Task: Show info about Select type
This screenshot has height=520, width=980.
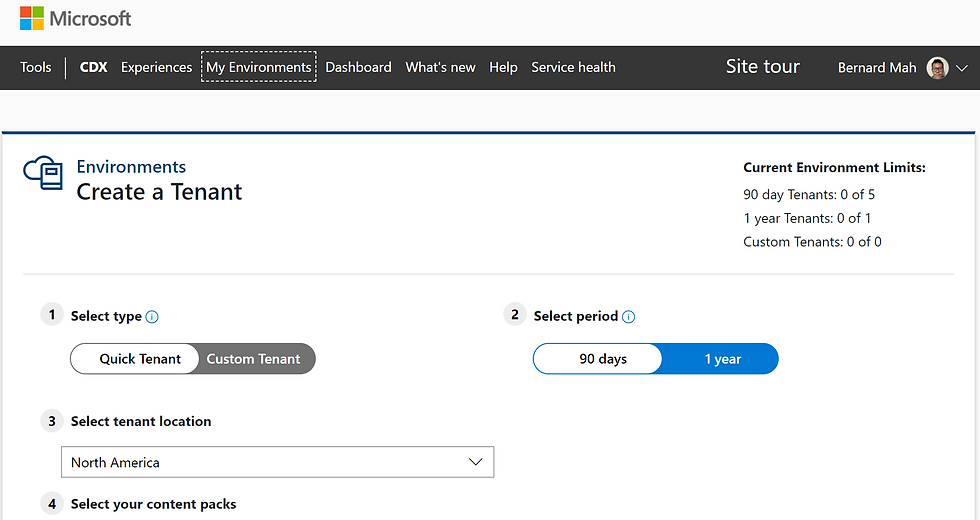Action: (152, 317)
